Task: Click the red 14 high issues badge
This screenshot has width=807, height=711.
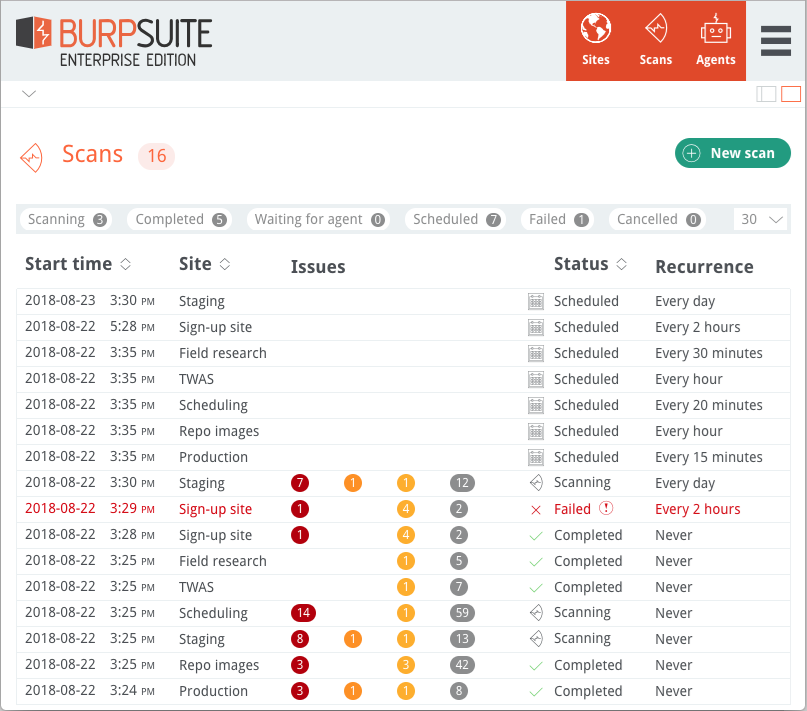Action: (x=303, y=613)
